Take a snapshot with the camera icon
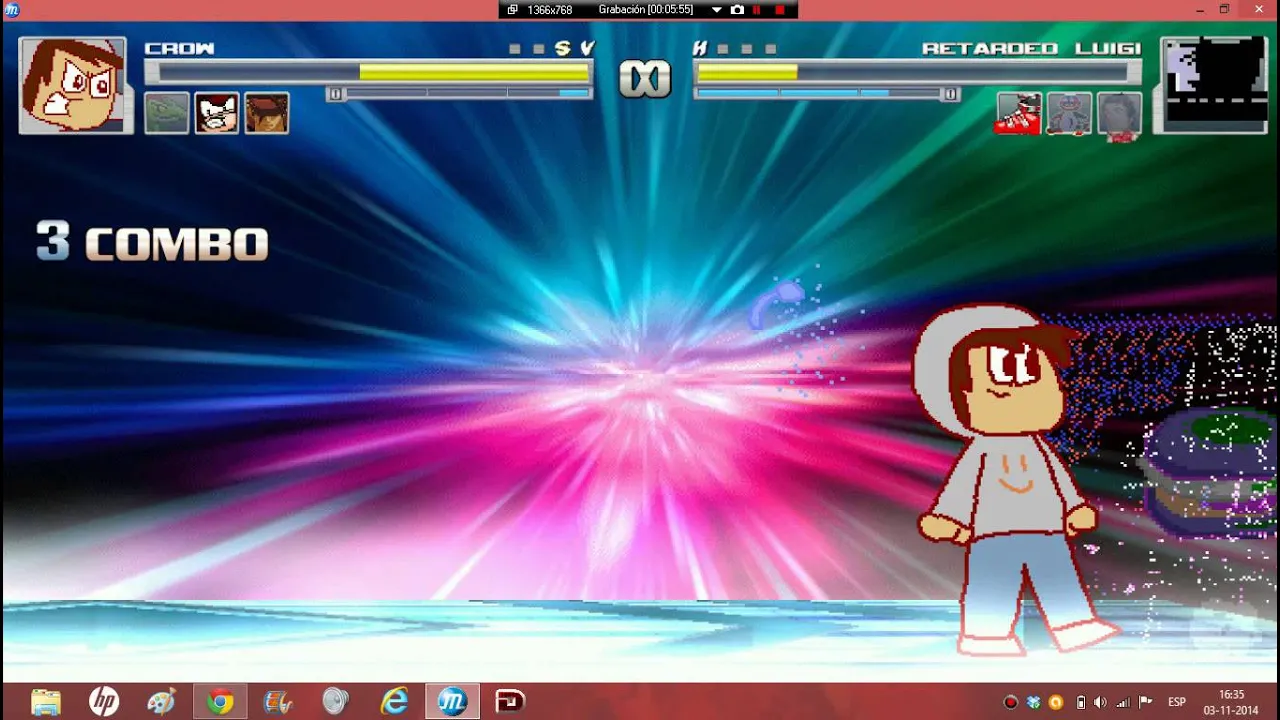This screenshot has width=1280, height=720. 737,9
